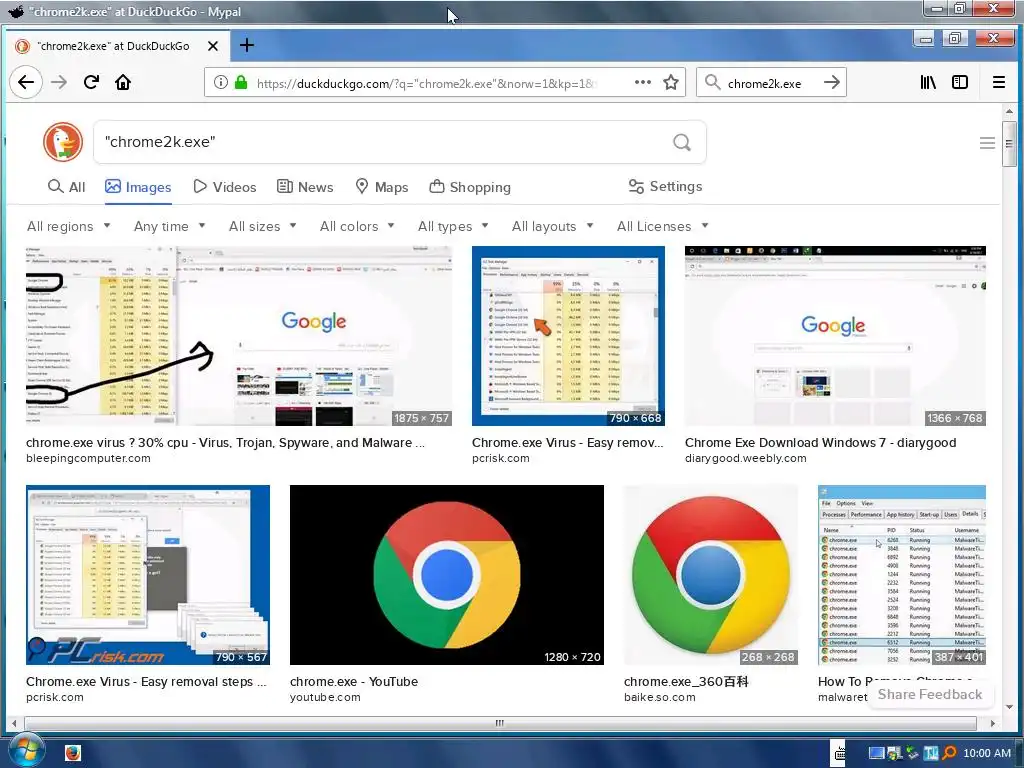Click the 'chrome.exe - YouTube' title
1024x768 pixels.
(x=354, y=681)
